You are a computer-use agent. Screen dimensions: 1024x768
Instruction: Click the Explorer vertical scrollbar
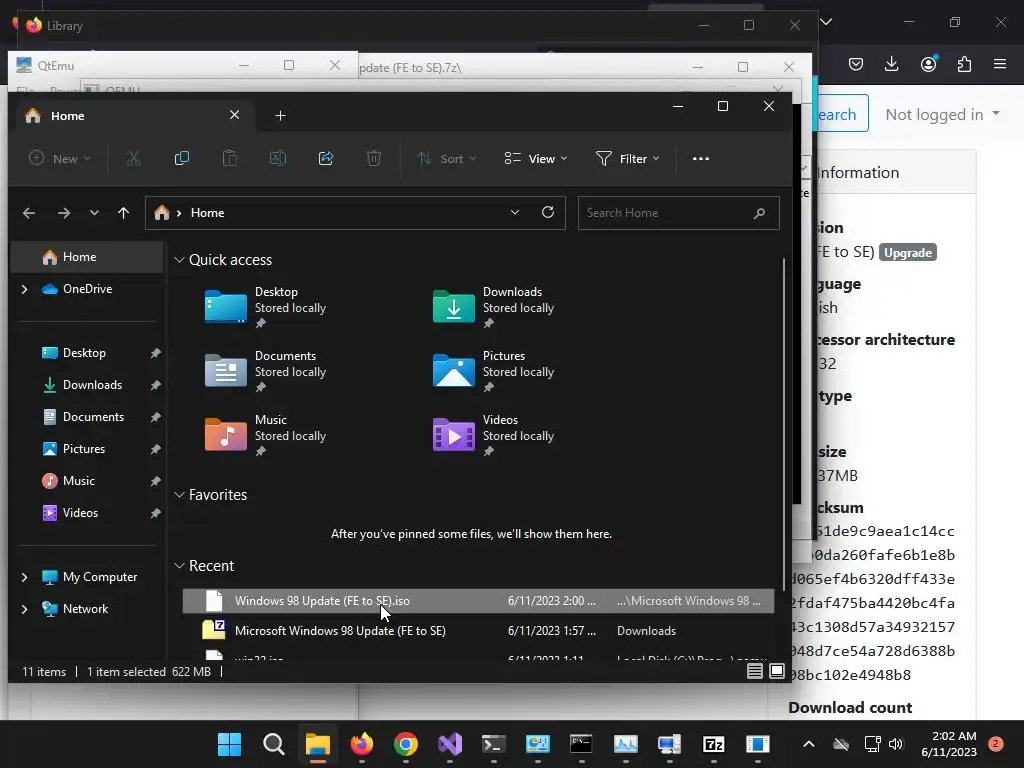click(x=783, y=424)
